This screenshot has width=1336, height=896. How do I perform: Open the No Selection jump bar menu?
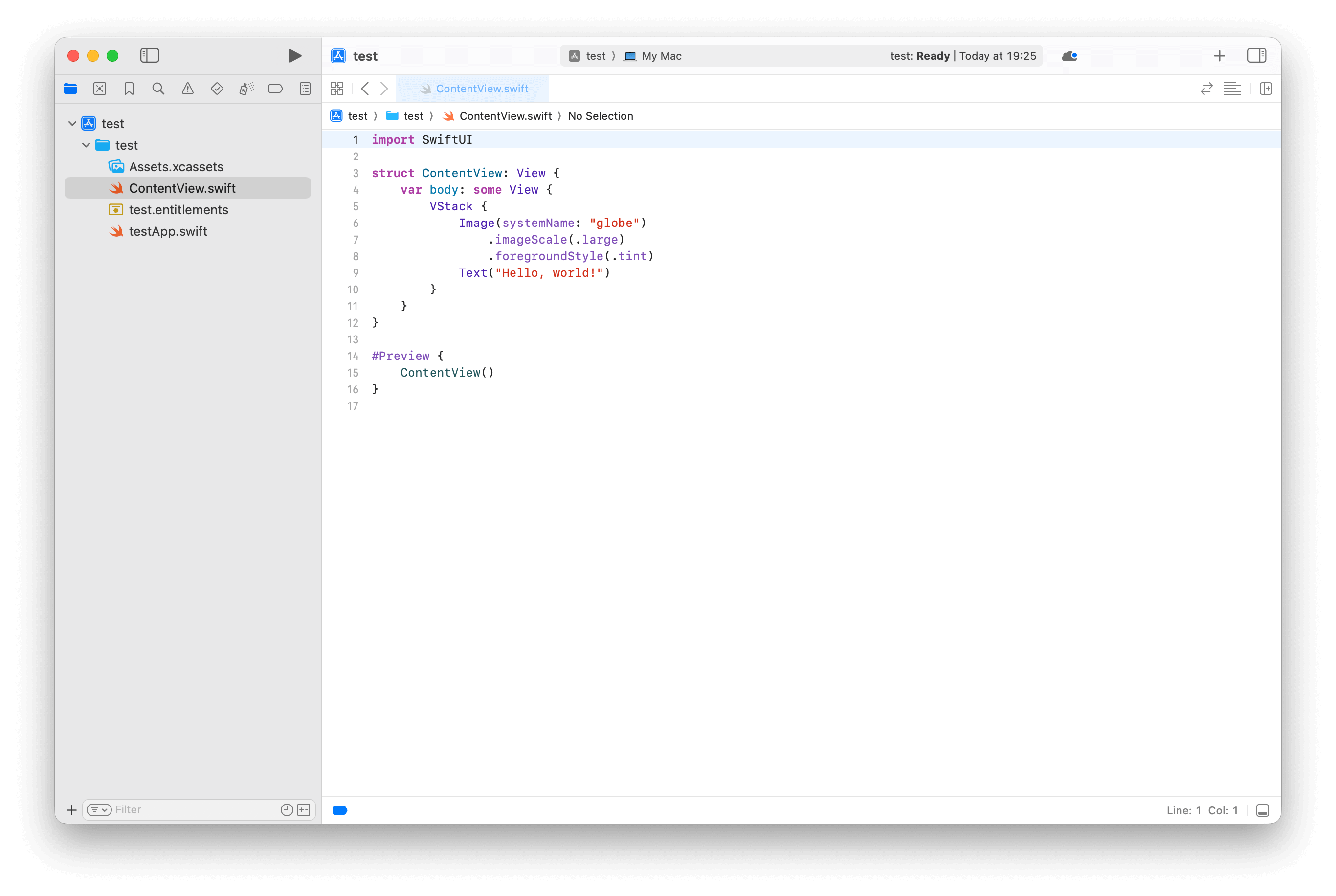pyautogui.click(x=601, y=116)
